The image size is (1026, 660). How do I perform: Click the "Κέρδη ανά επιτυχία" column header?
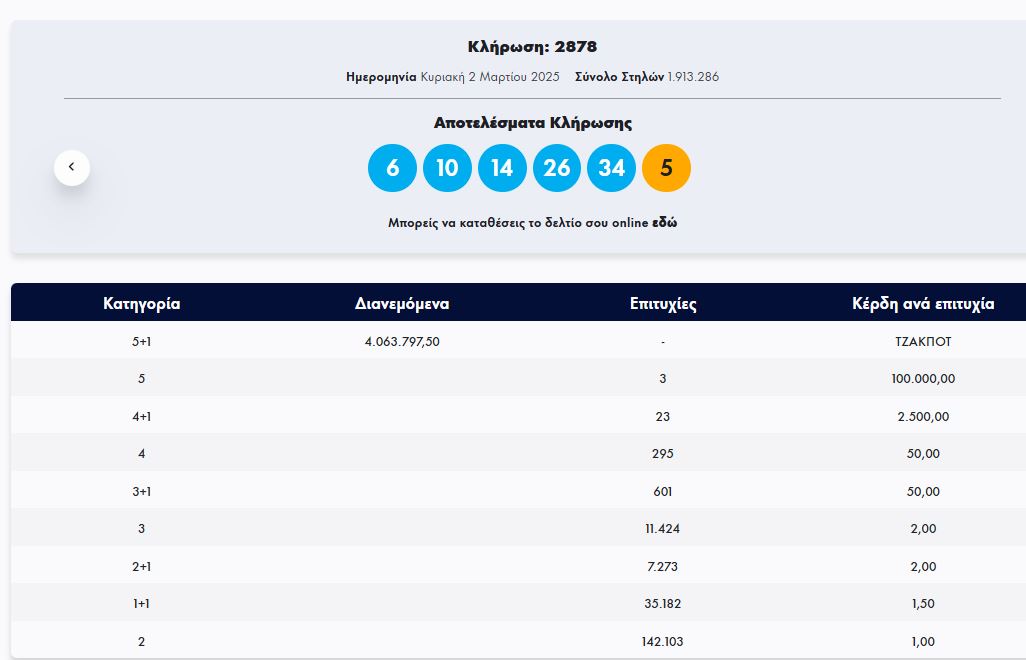tap(923, 304)
